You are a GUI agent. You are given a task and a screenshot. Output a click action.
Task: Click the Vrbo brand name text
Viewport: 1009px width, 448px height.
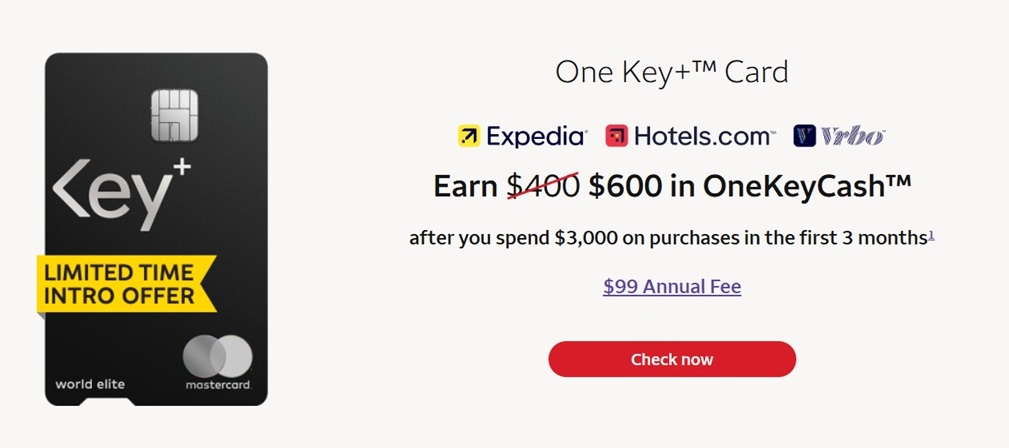(x=852, y=136)
